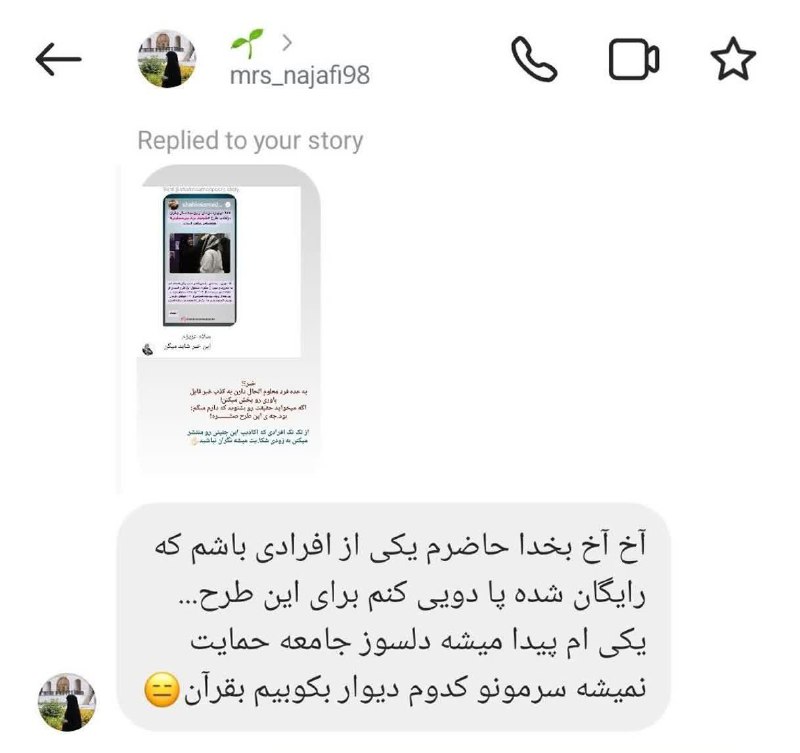
Task: Tap the blue Persian text in story preview
Action: click(x=248, y=437)
